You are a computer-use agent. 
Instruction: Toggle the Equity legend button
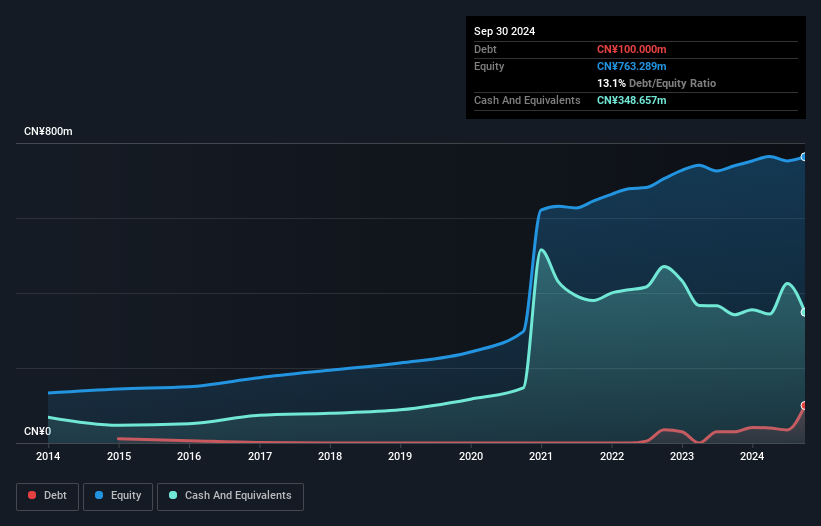(118, 496)
